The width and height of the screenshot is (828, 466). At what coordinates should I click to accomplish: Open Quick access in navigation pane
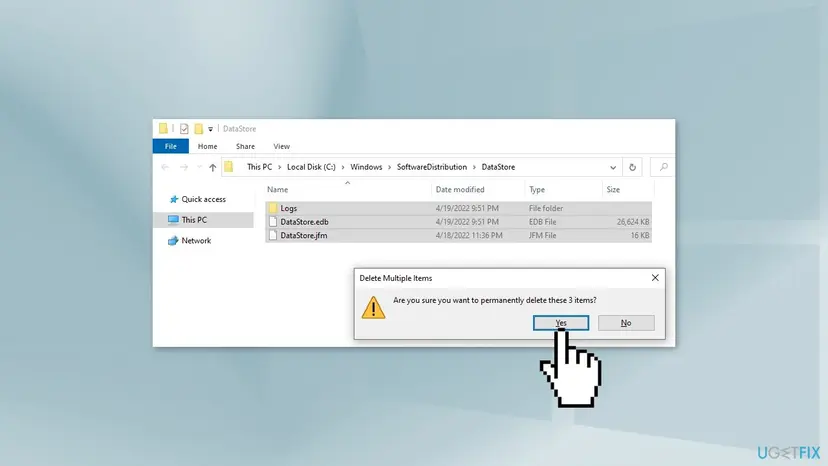[x=203, y=199]
